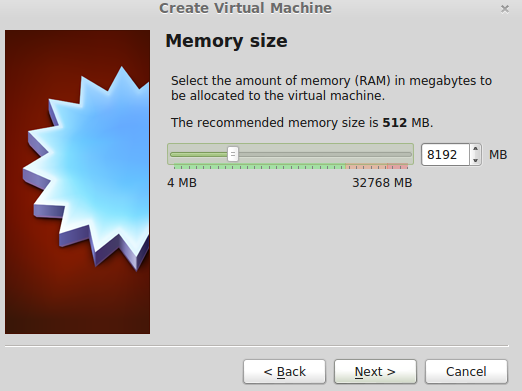522x391 pixels.
Task: Decrease memory using the spinbox down arrow
Action: coord(475,160)
